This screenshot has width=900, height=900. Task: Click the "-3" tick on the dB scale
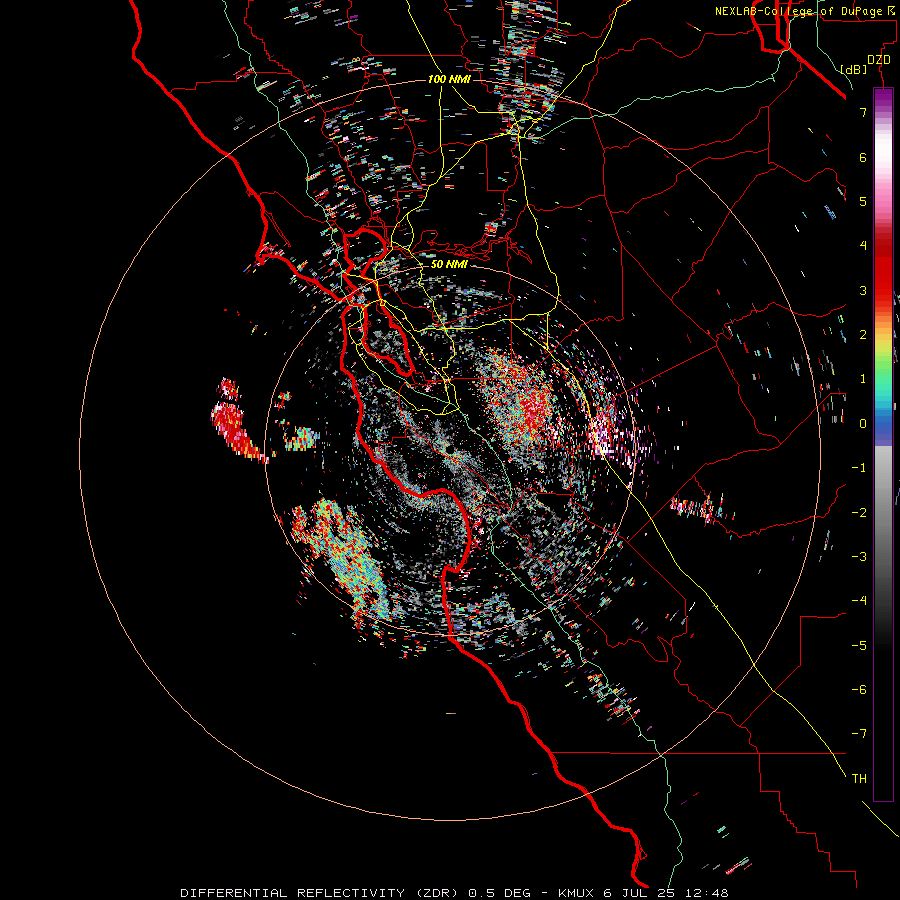(859, 557)
